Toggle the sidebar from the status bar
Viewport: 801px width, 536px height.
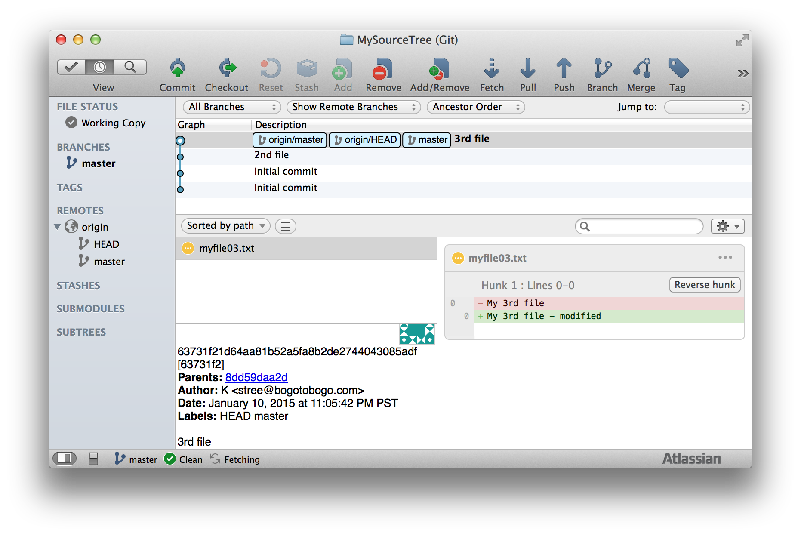(65, 459)
